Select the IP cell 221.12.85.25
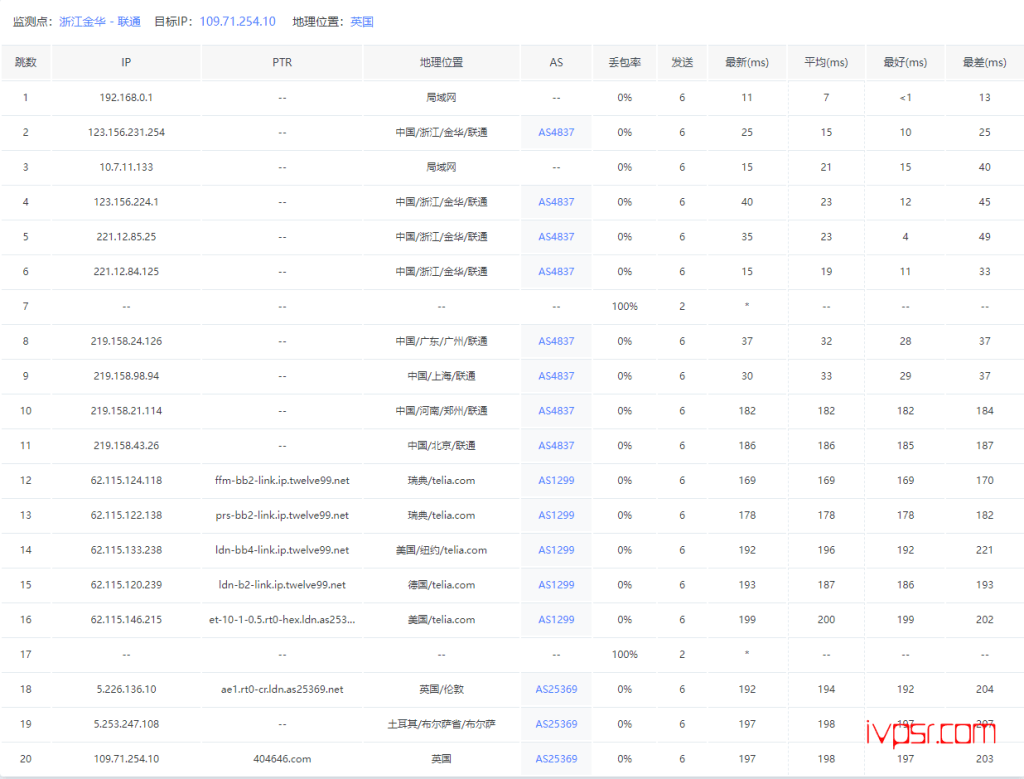 [126, 237]
